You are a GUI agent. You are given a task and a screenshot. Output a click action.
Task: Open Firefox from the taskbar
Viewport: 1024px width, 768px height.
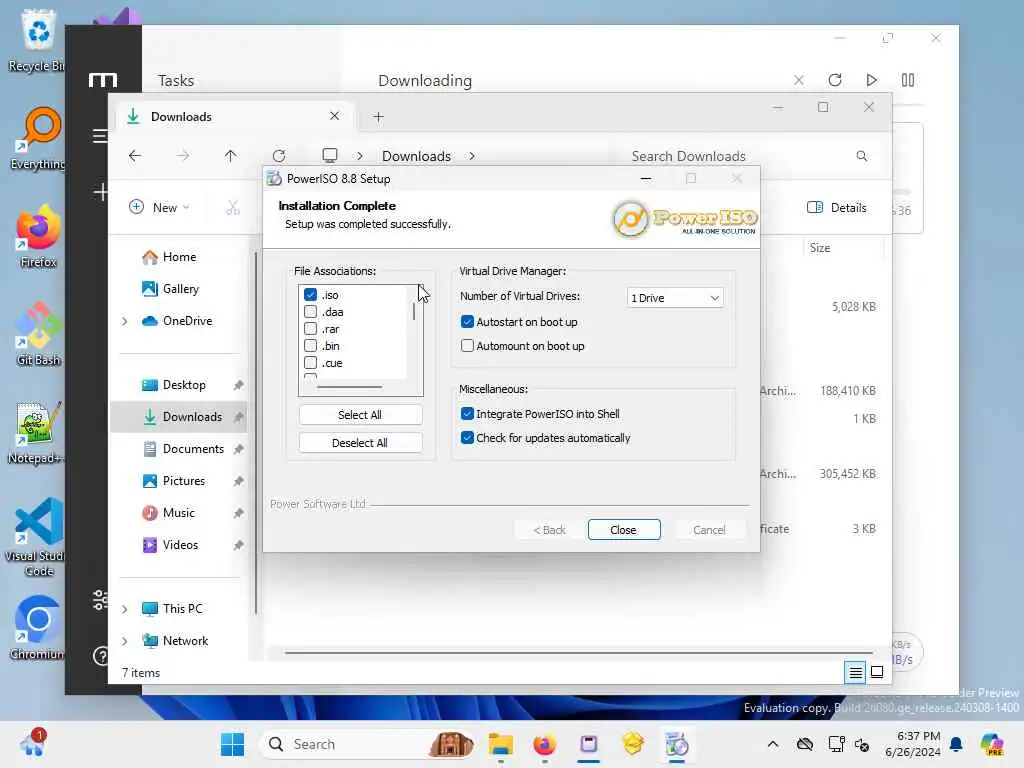point(544,744)
